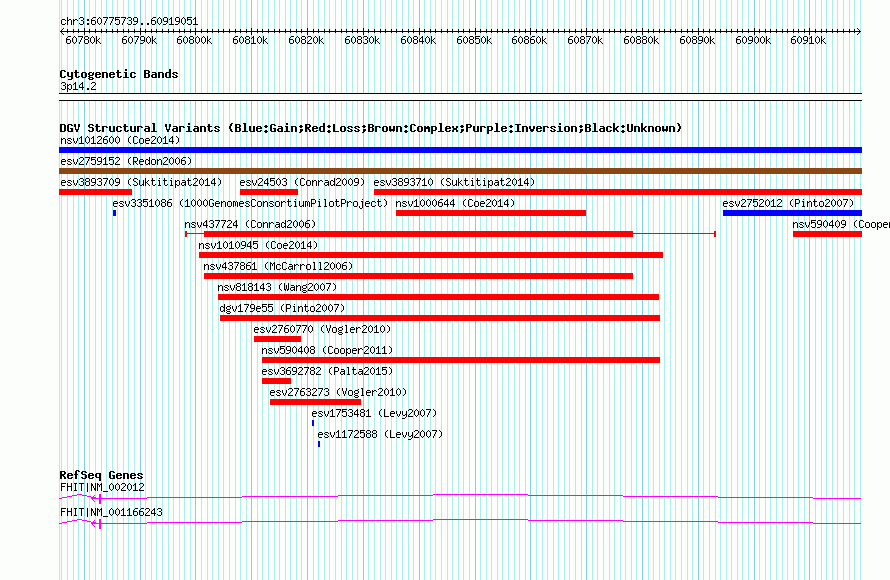Click the blue esv2752012 gain bar
The width and height of the screenshot is (890, 580).
(792, 213)
